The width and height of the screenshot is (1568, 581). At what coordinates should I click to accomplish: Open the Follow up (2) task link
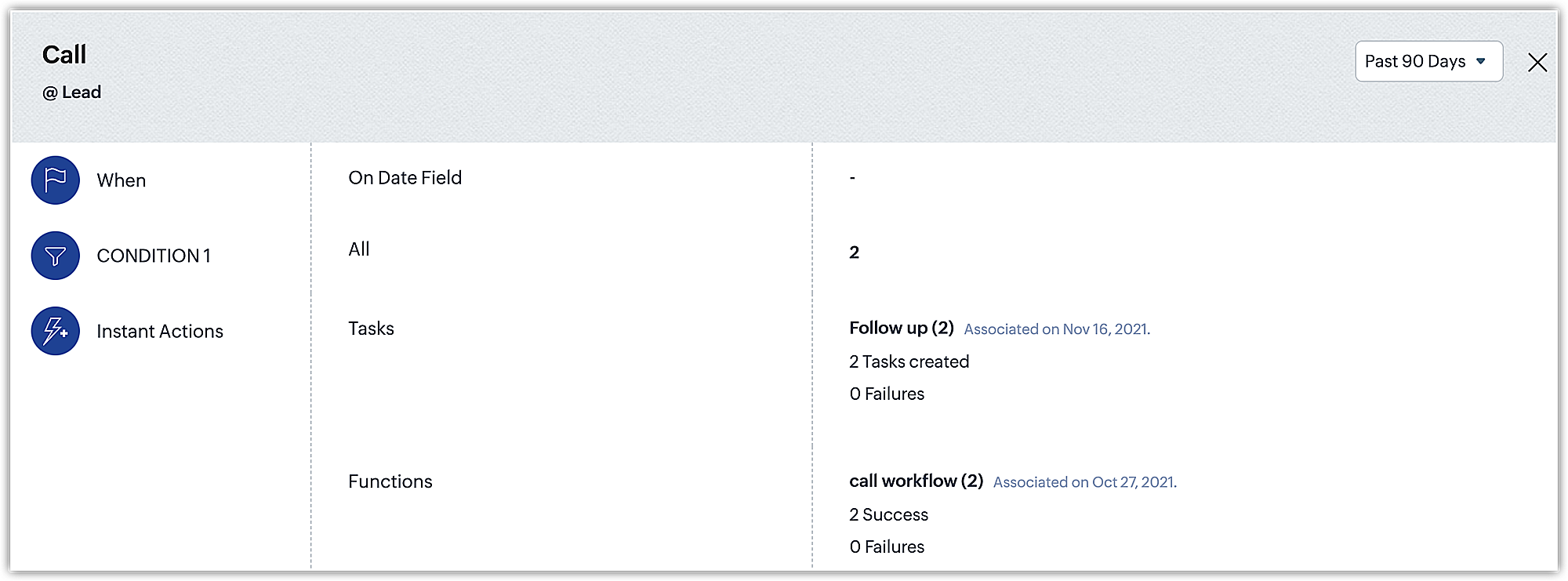coord(901,328)
